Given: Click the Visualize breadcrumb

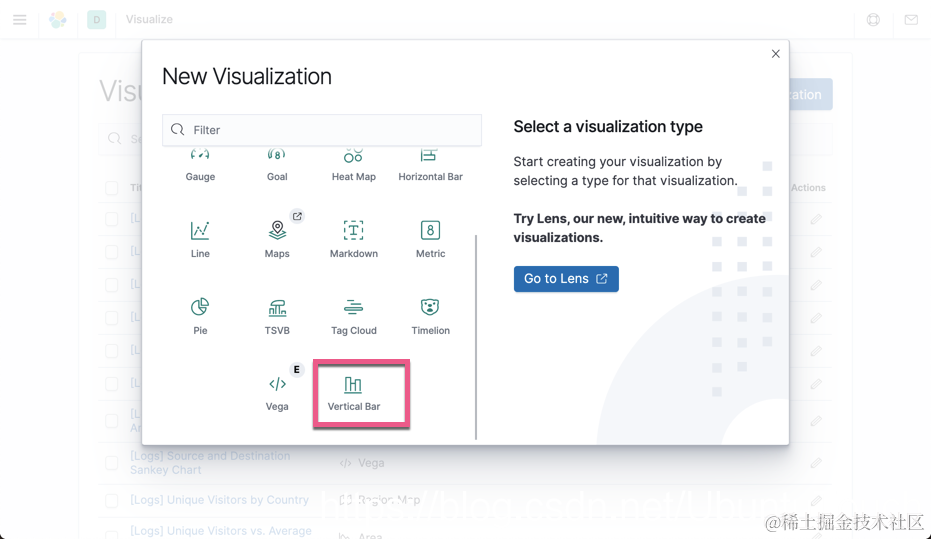Looking at the screenshot, I should tap(149, 20).
